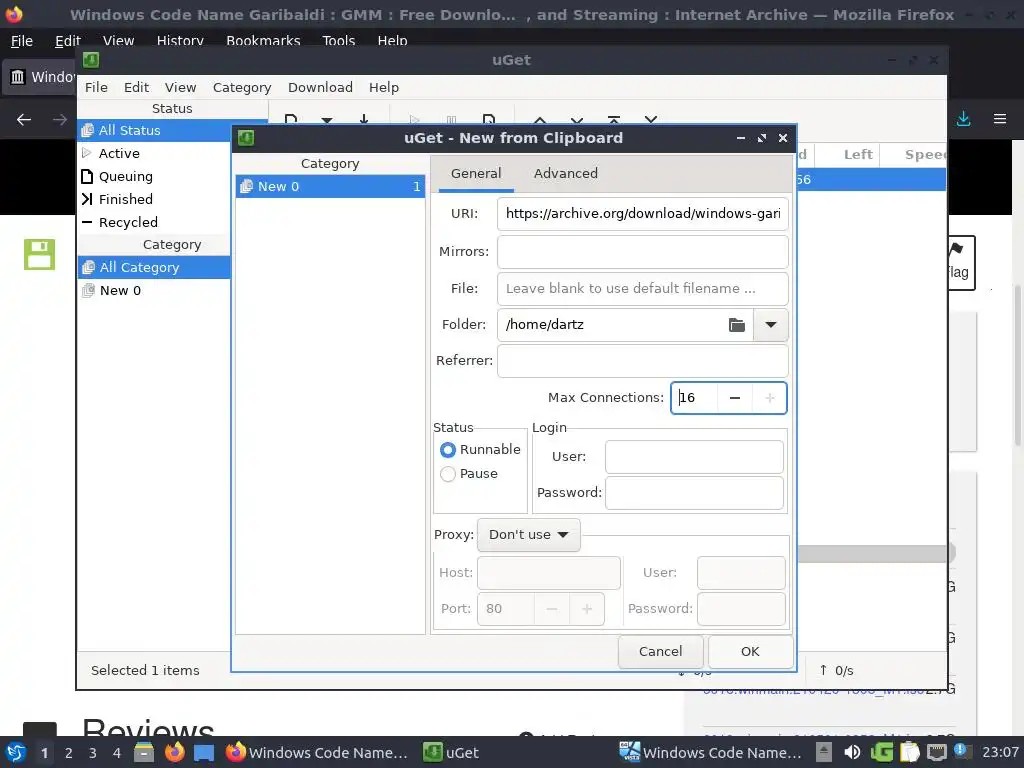The width and height of the screenshot is (1024, 768).
Task: Click the green floppy disk icon on the page
Action: [39, 254]
